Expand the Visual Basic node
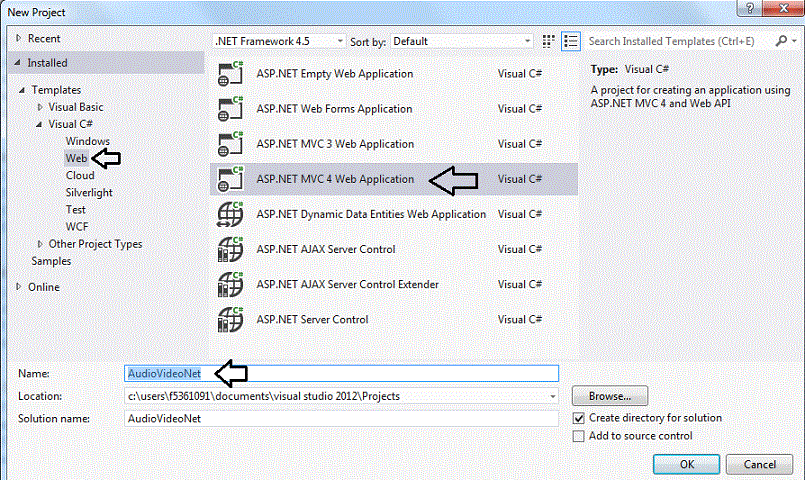This screenshot has height=480, width=805. pos(40,107)
